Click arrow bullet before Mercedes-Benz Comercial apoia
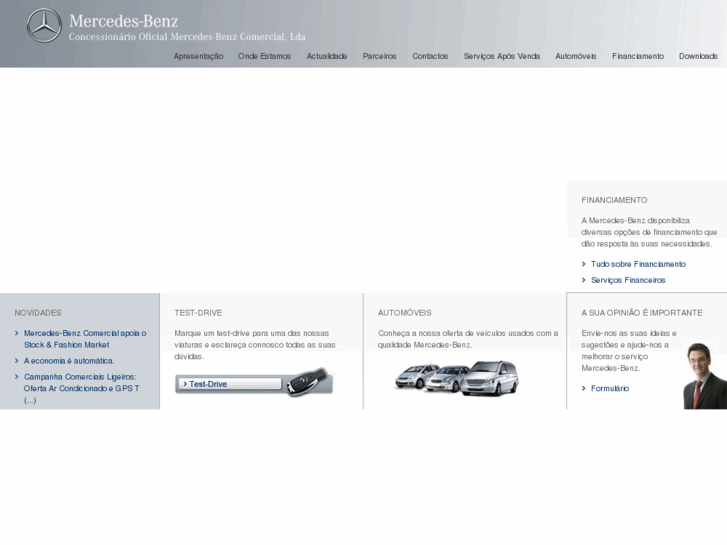 17,333
